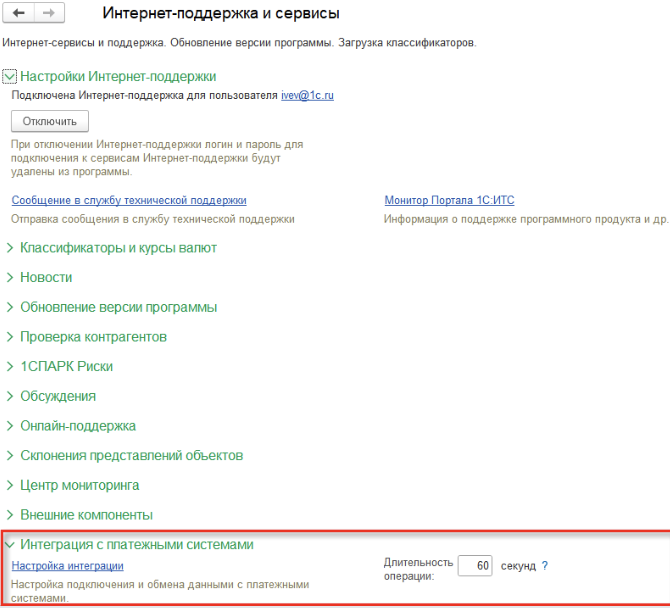
Task: Expand the Онлайн-поддержка section
Action: [x=78, y=426]
